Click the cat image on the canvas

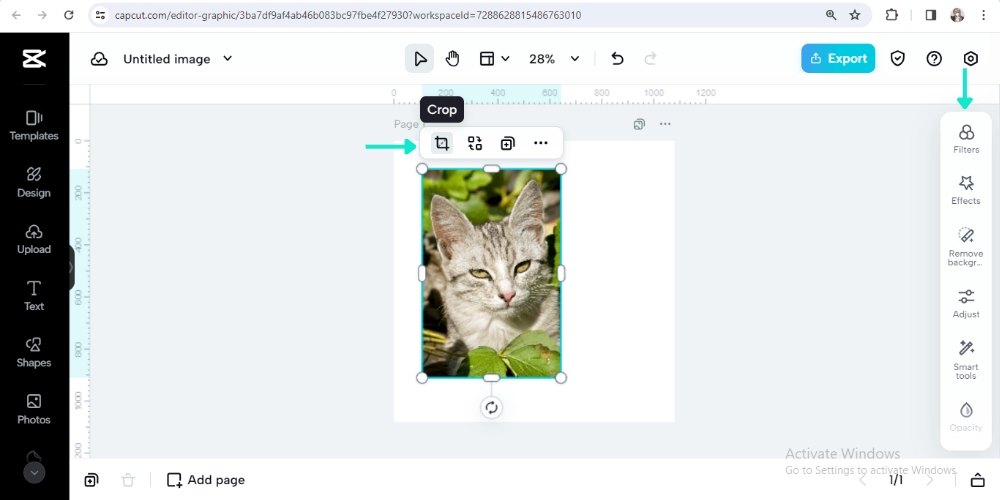491,273
